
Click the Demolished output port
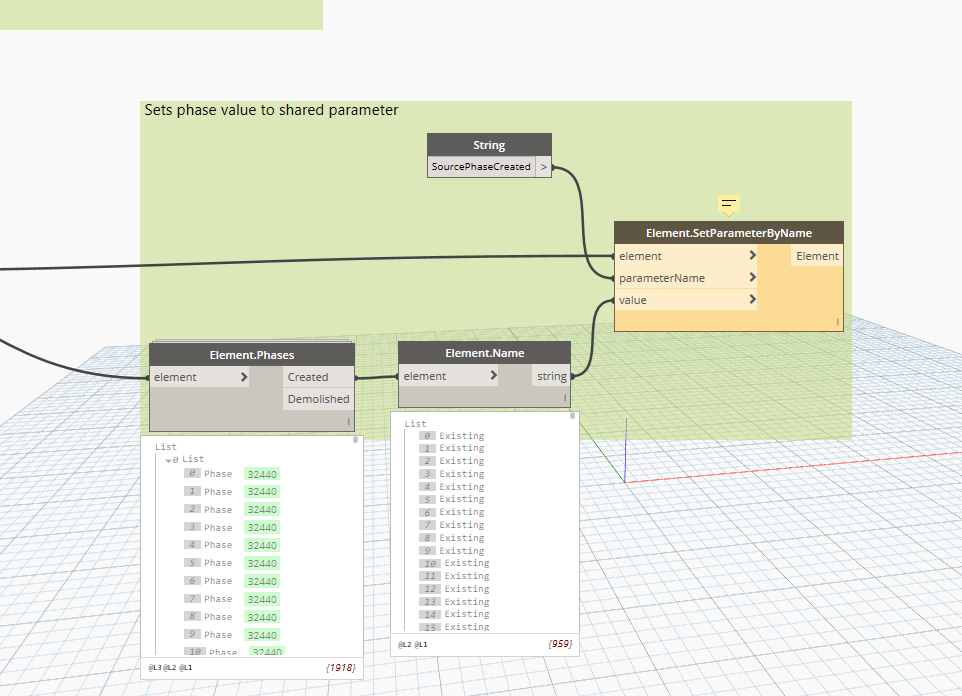click(318, 399)
